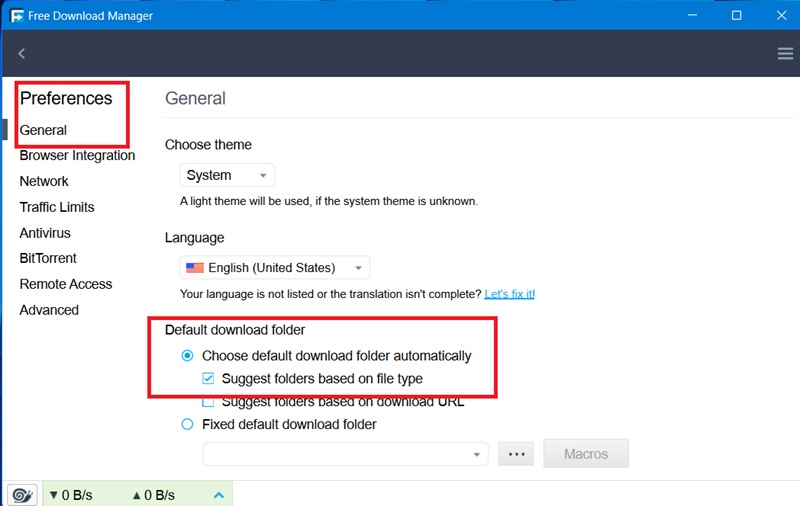Minimize the Free Download Manager window
Screen dimensions: 800x506
pos(692,15)
